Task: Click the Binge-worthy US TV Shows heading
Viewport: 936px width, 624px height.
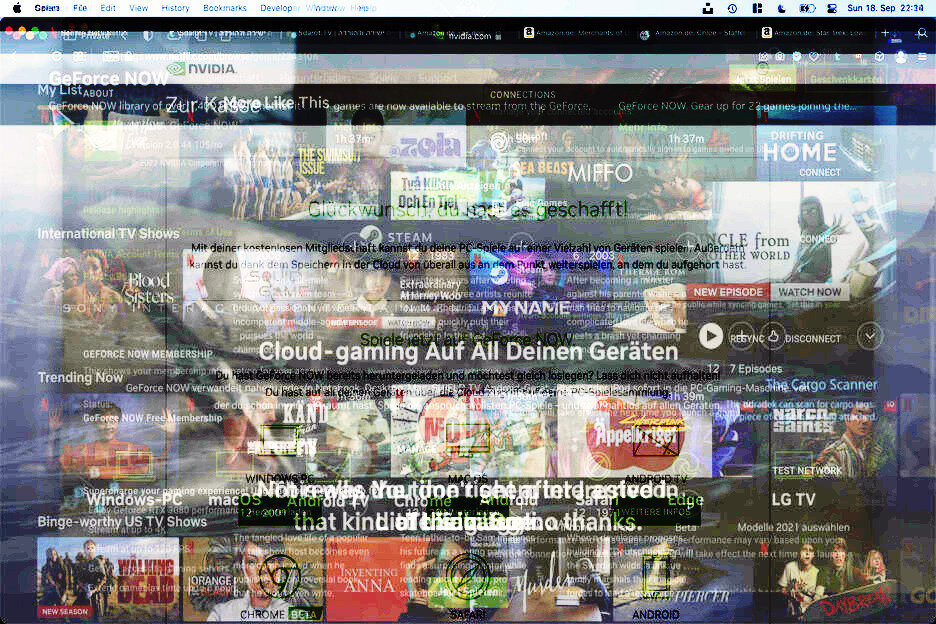Action: pyautogui.click(x=122, y=521)
